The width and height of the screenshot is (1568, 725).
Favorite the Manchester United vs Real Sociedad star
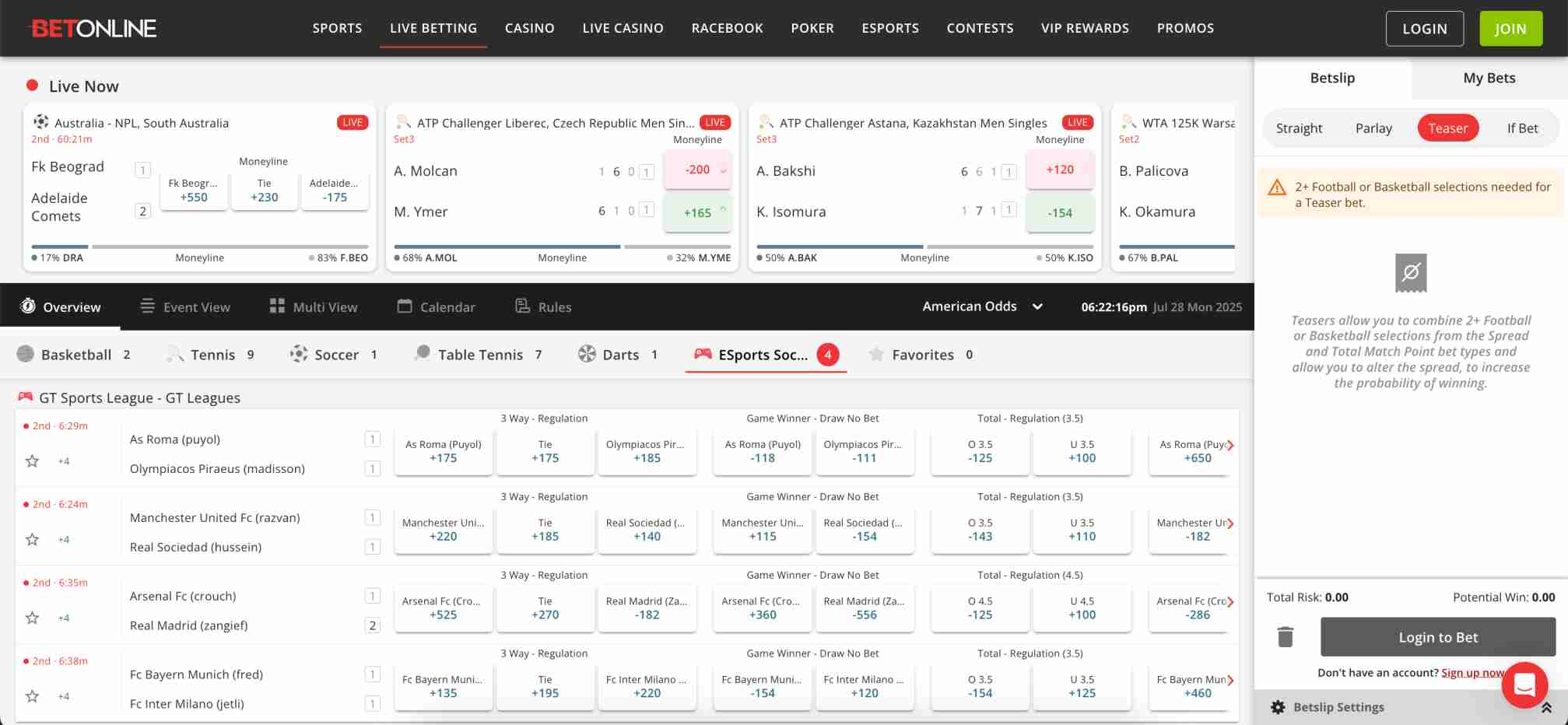32,540
